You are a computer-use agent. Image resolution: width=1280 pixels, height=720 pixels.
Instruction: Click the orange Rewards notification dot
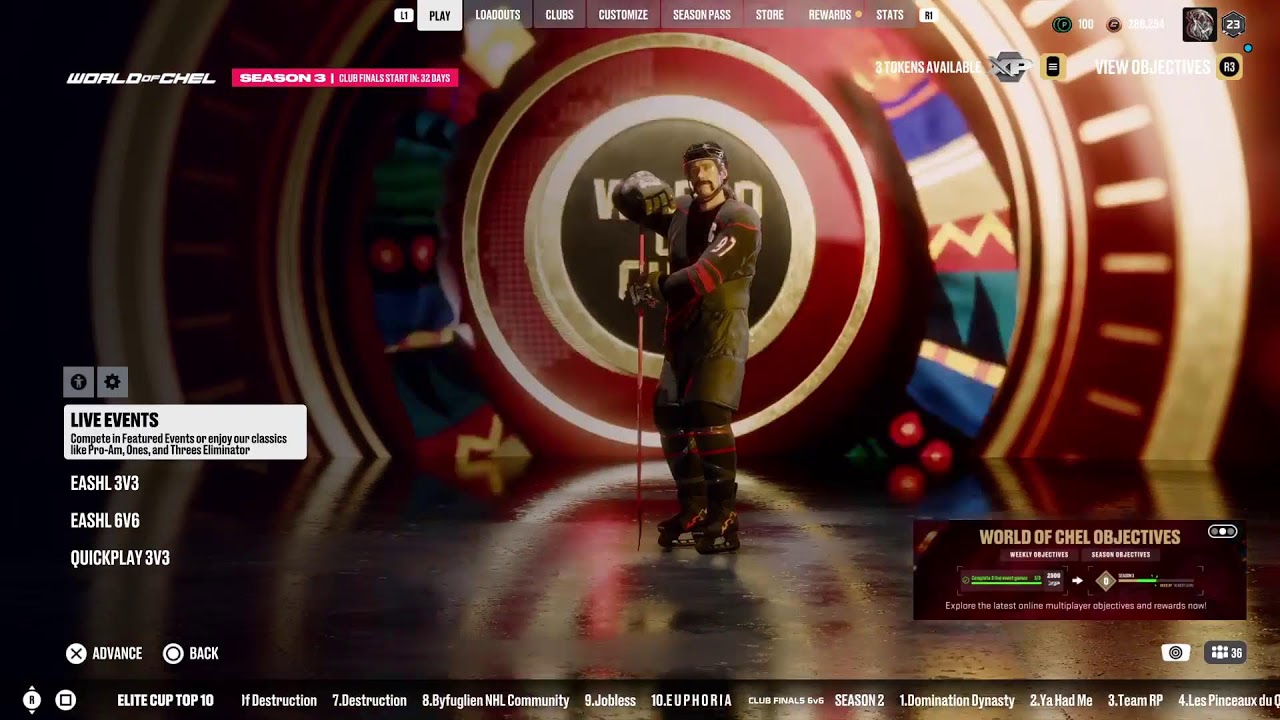click(858, 15)
